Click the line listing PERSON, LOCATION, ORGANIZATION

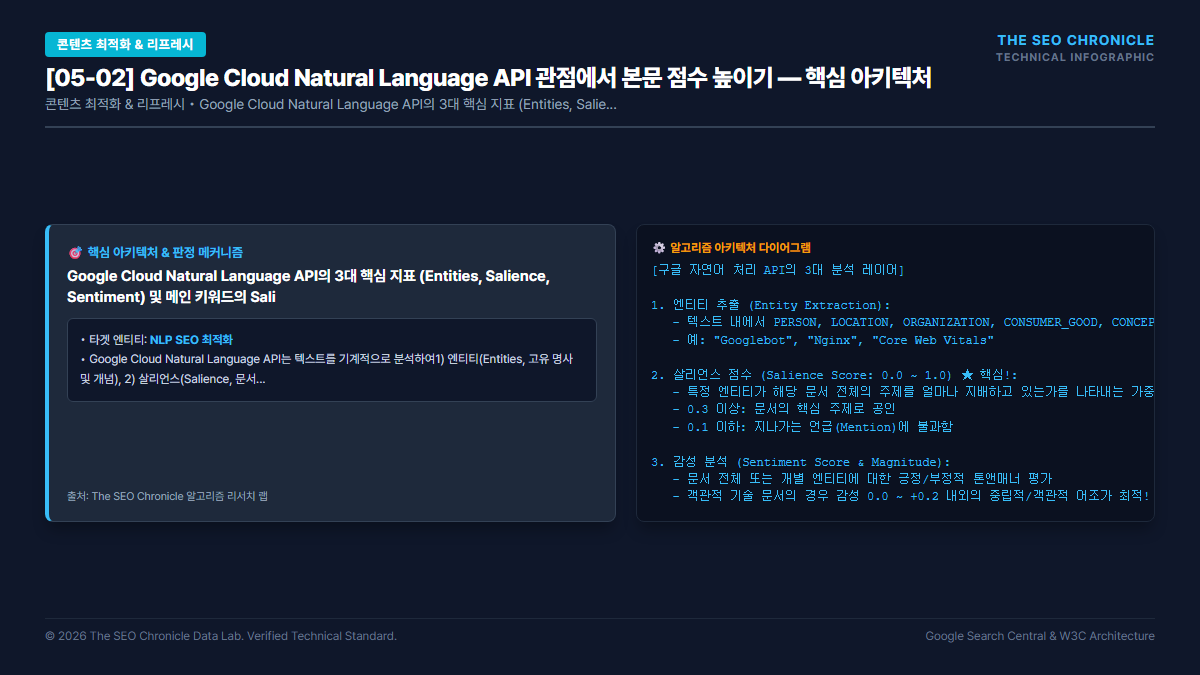coord(913,322)
